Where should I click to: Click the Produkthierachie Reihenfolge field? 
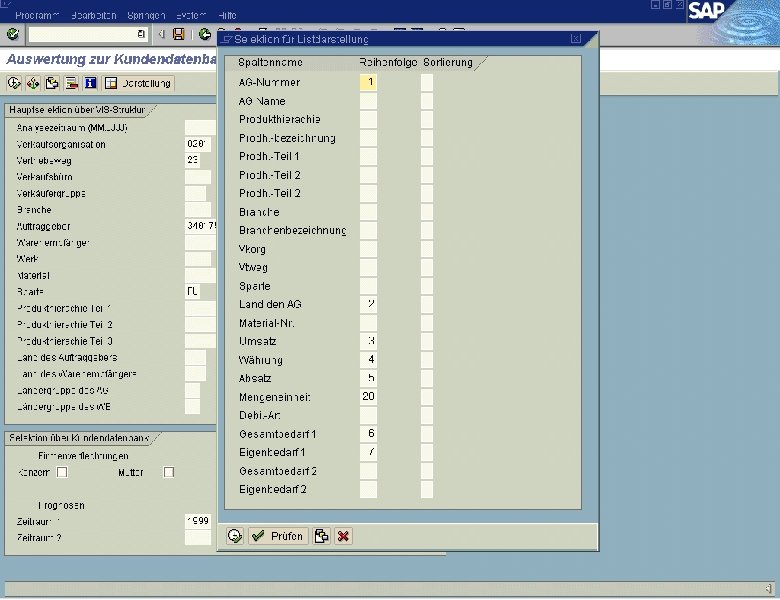(x=368, y=119)
